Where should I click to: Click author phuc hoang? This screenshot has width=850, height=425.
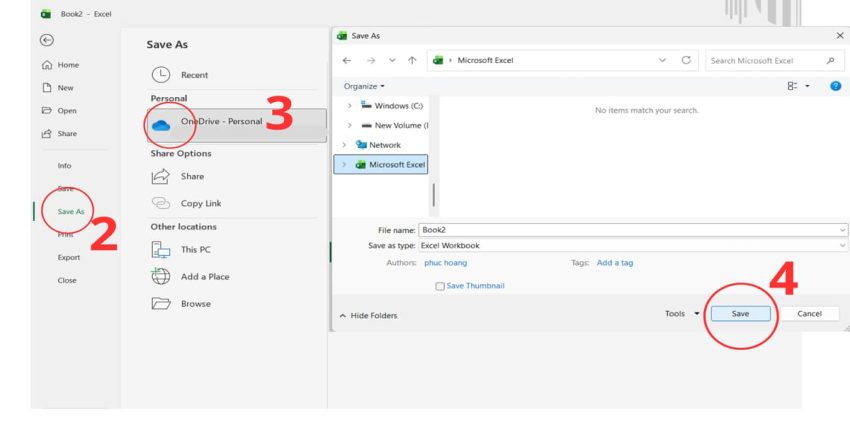(x=445, y=263)
